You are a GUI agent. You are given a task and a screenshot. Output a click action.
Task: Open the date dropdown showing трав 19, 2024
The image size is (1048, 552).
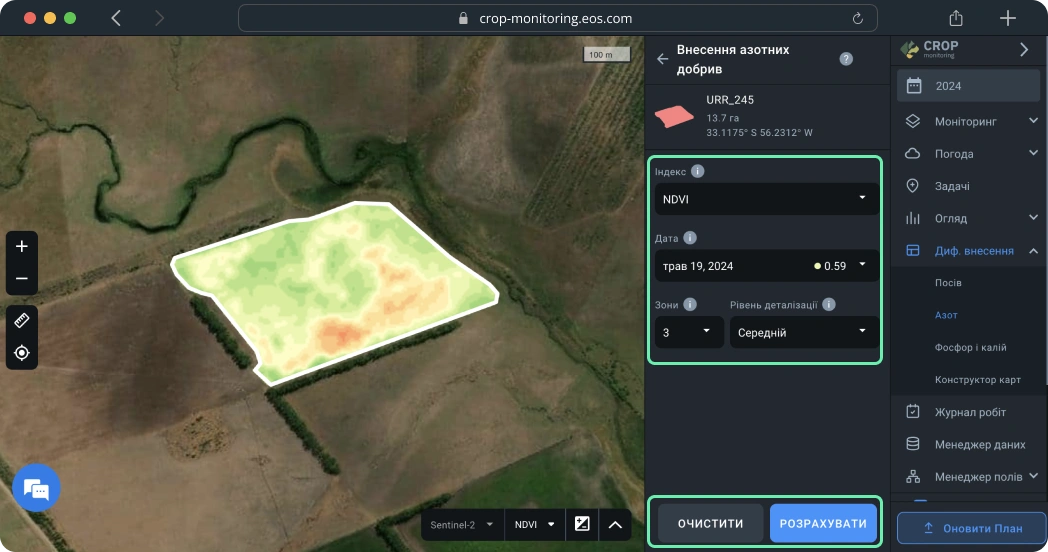click(765, 266)
